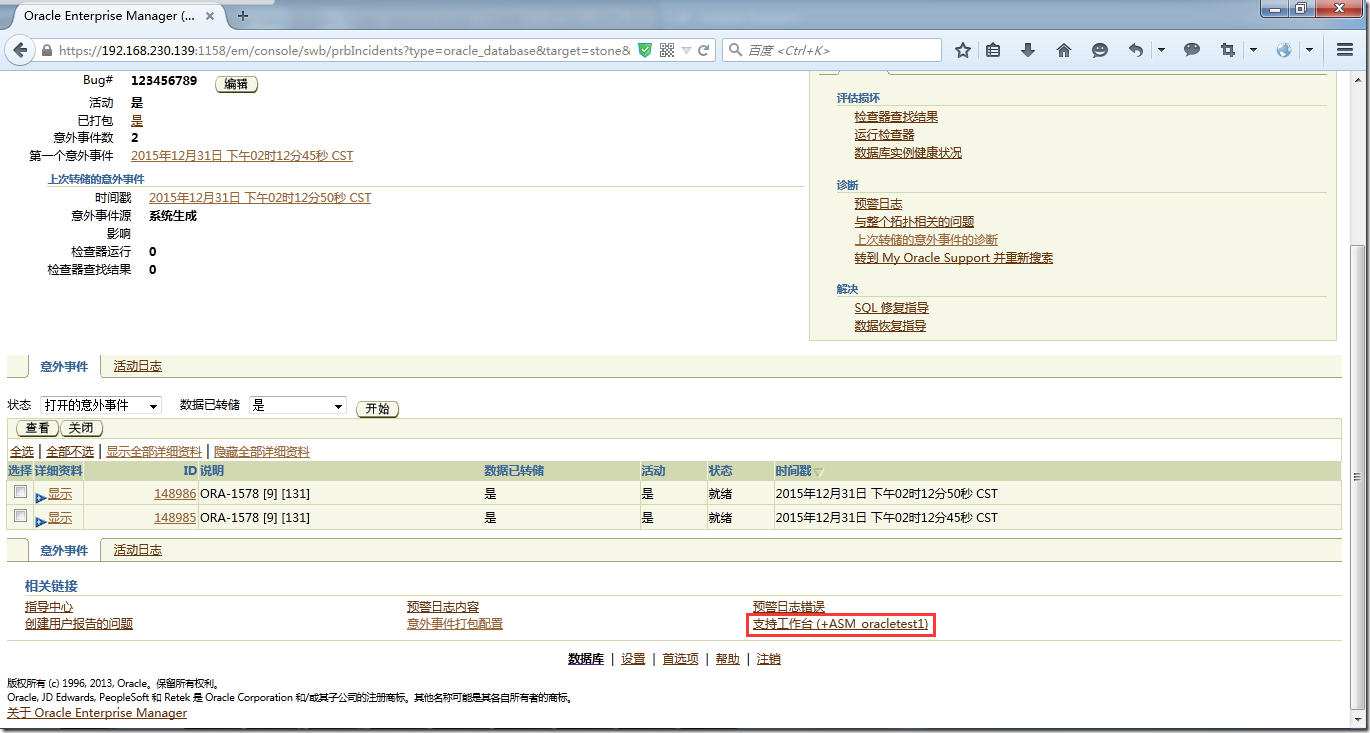This screenshot has width=1370, height=733.
Task: Click the green shield security icon
Action: (645, 50)
